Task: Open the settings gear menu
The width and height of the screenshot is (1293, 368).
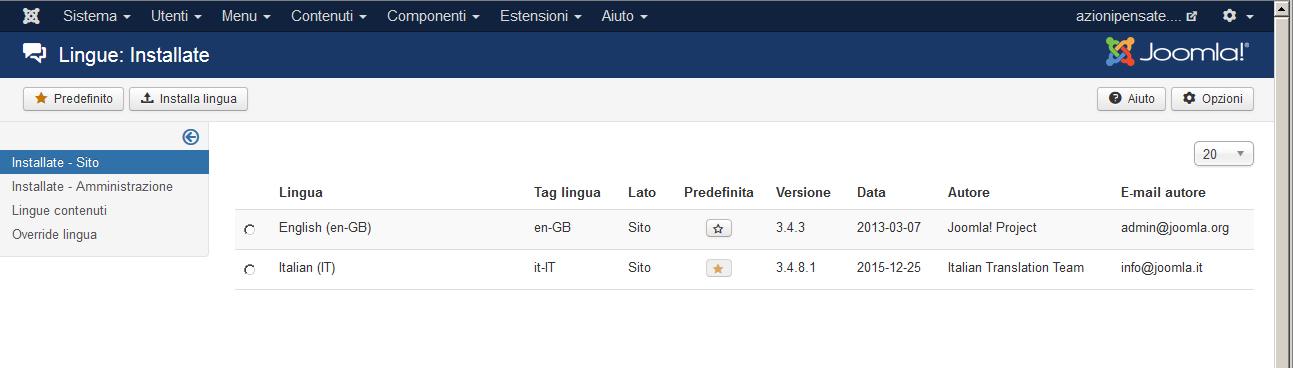Action: point(1238,16)
